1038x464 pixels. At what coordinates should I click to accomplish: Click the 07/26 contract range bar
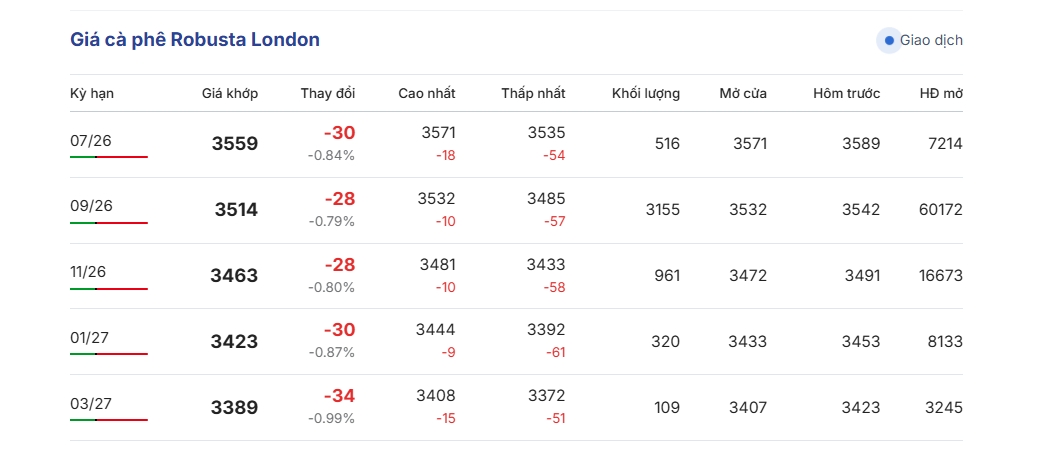tap(109, 157)
